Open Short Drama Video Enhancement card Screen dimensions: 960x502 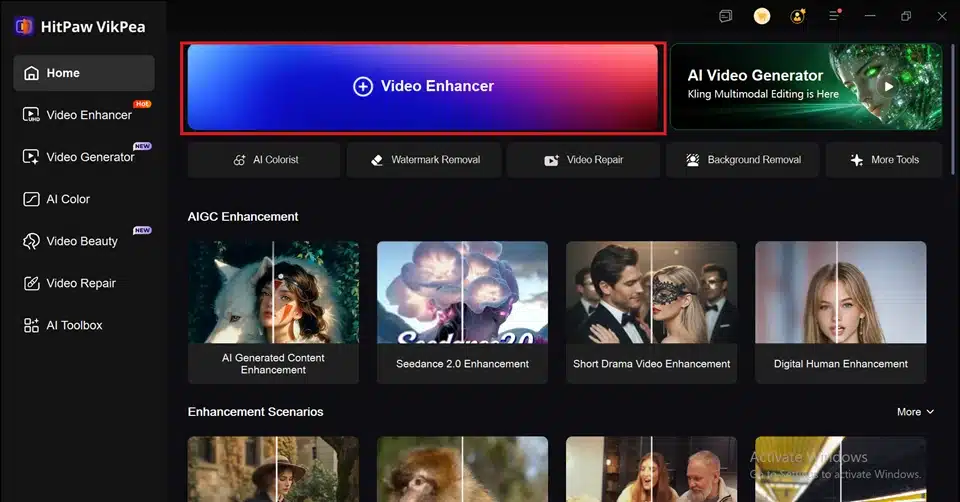[x=651, y=312]
